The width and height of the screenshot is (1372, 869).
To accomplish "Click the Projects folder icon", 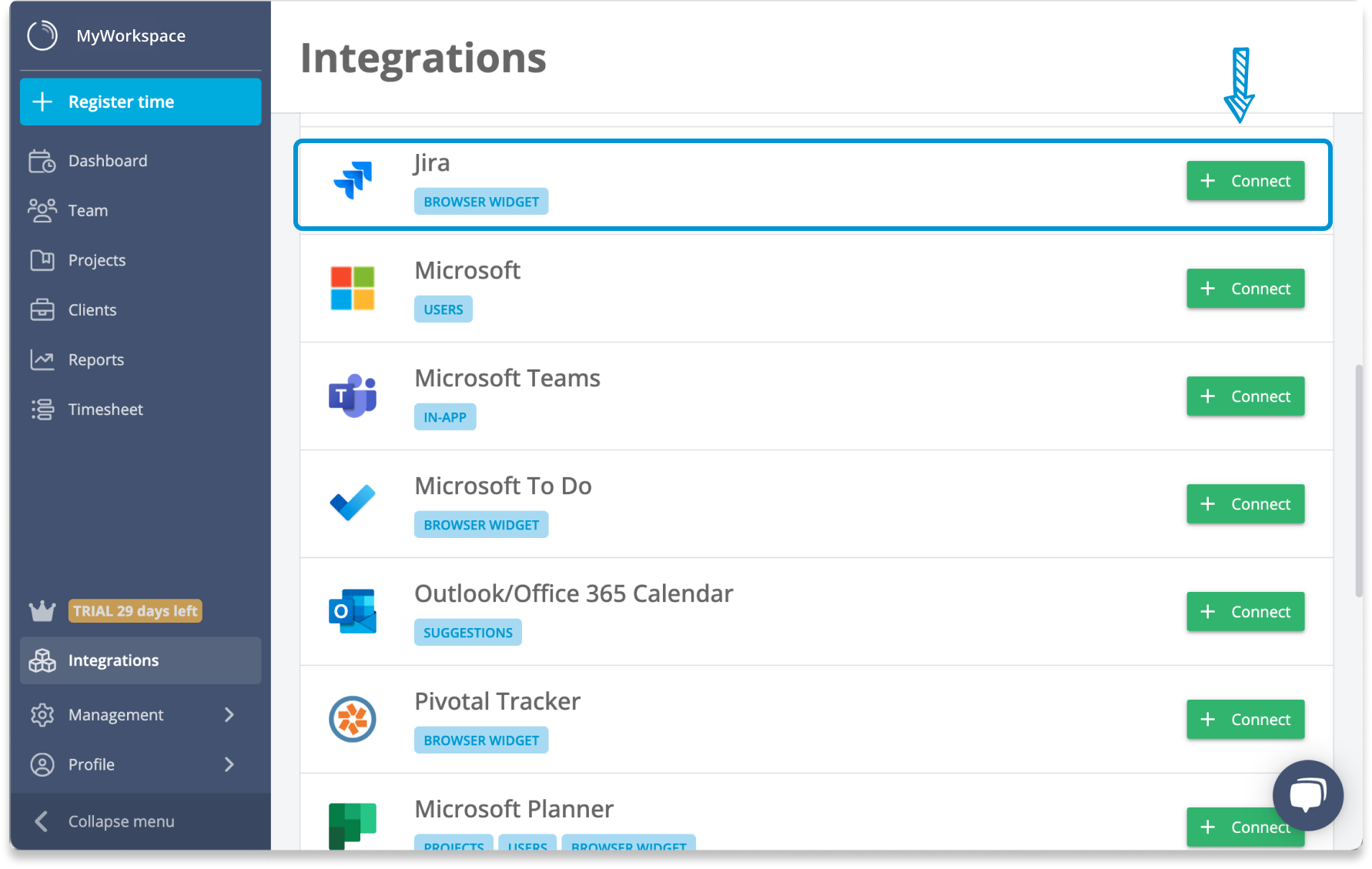I will click(42, 260).
